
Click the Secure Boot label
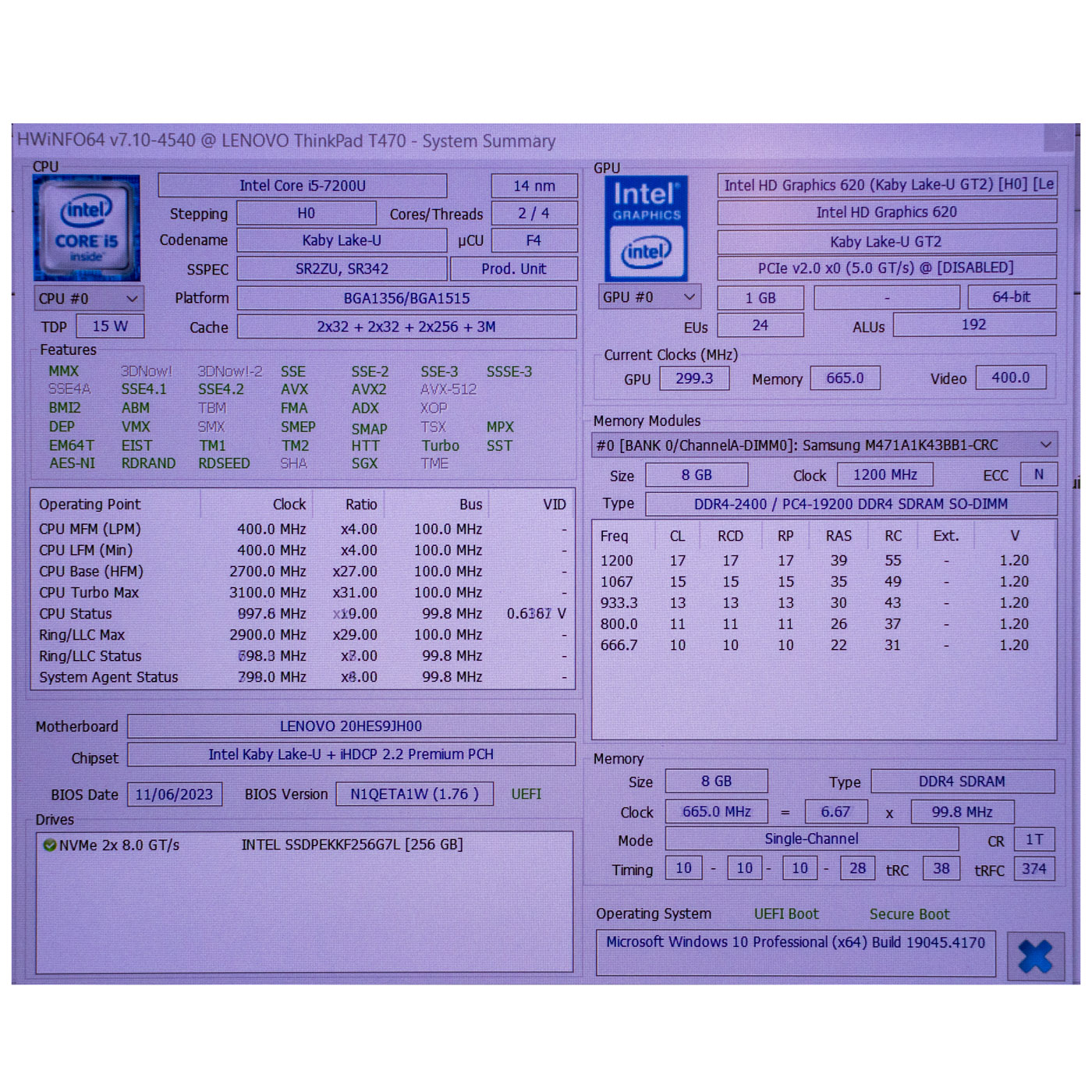click(909, 914)
